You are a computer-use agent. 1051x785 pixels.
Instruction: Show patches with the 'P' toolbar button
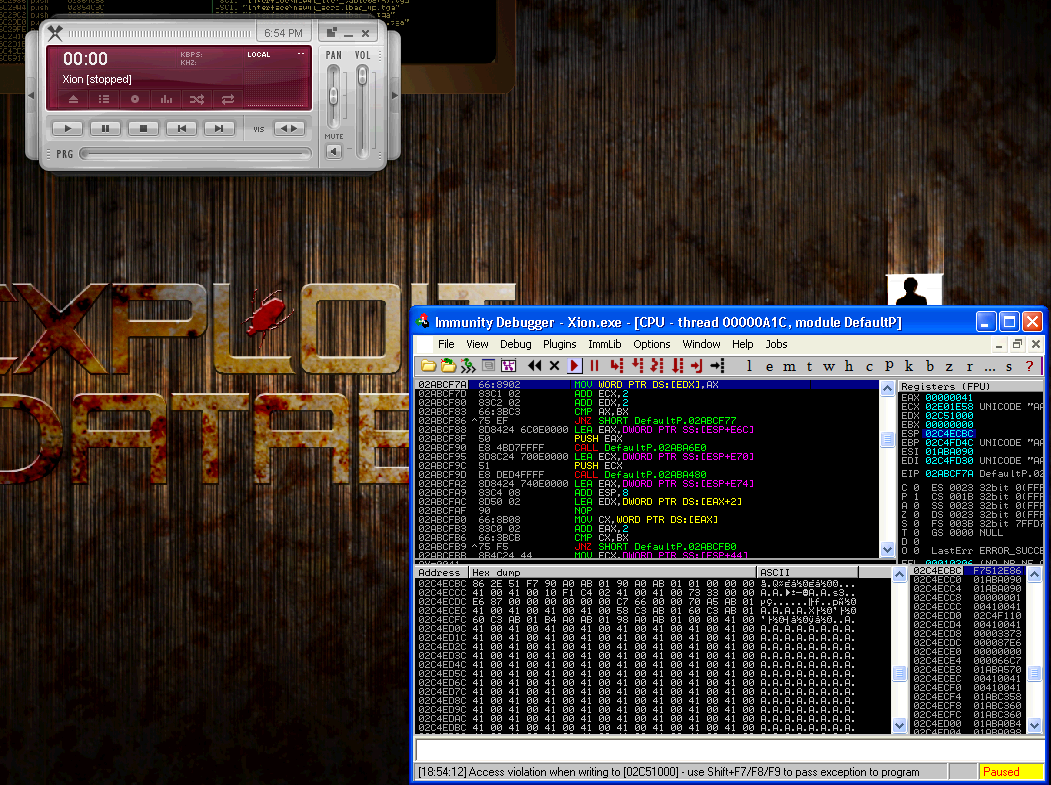(x=889, y=366)
